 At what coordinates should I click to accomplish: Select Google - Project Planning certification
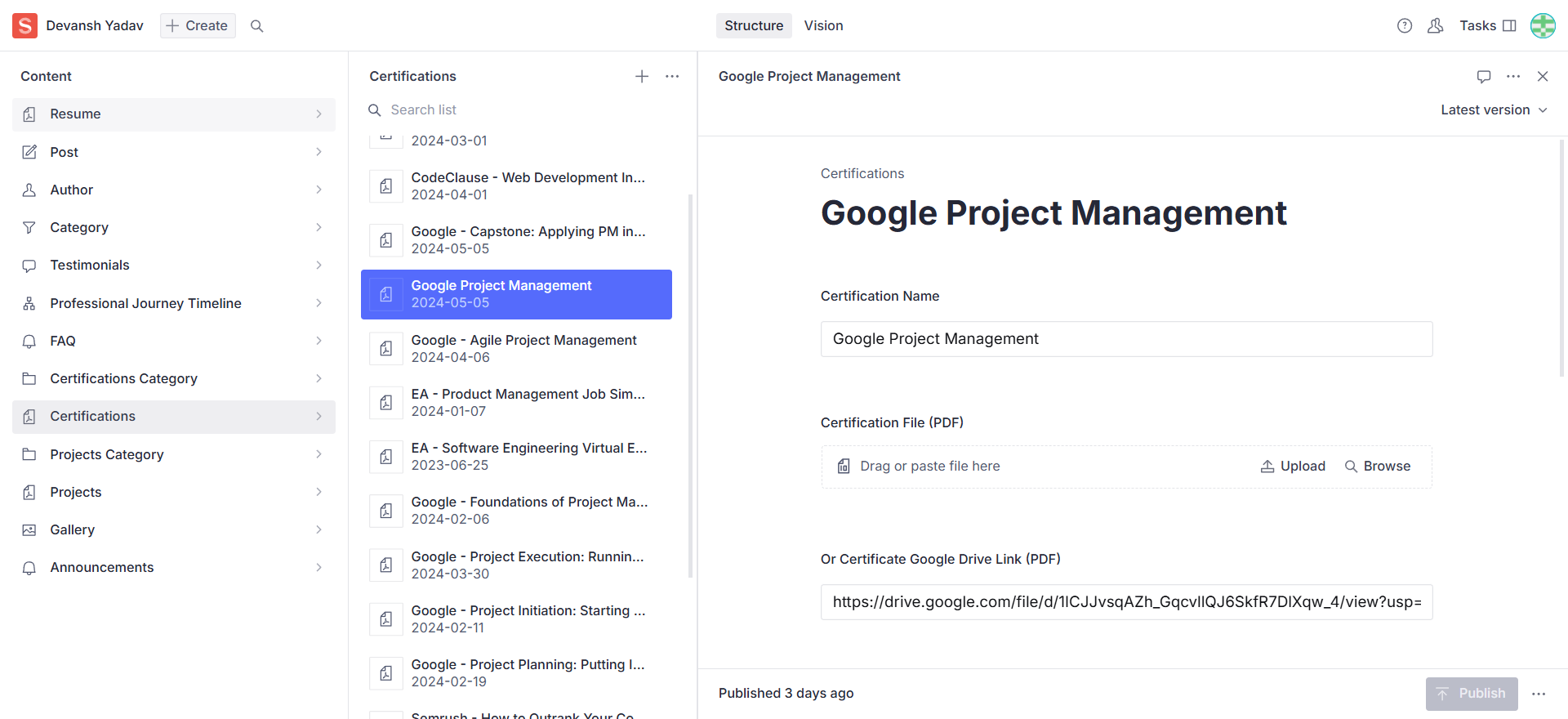coord(516,673)
